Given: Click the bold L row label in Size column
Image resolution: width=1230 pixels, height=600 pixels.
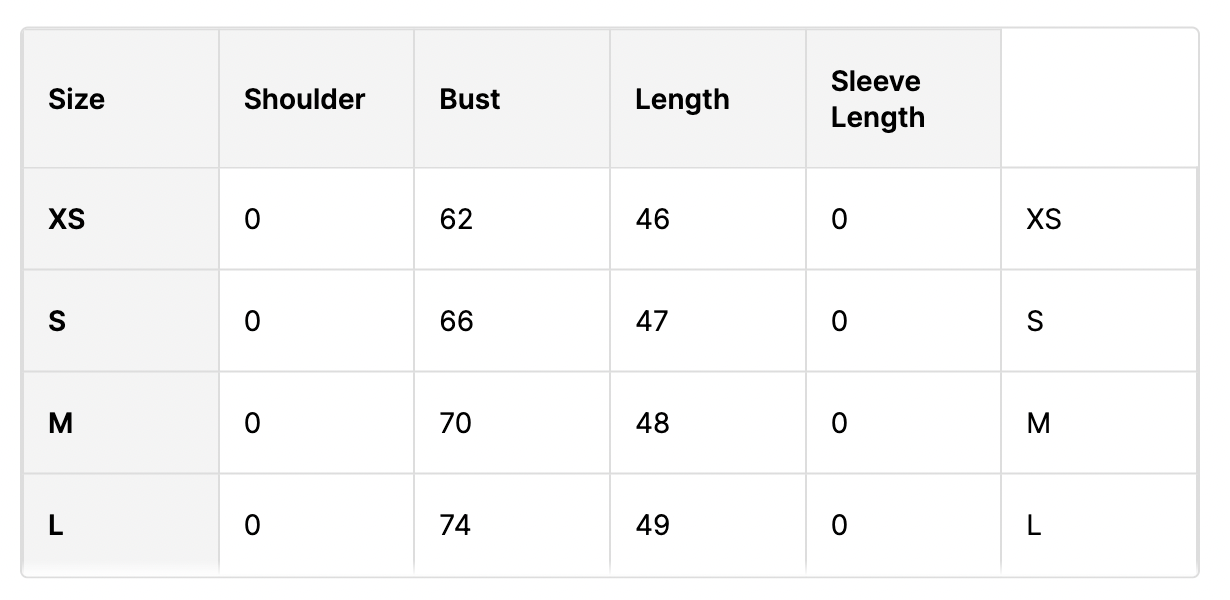Looking at the screenshot, I should (x=56, y=525).
